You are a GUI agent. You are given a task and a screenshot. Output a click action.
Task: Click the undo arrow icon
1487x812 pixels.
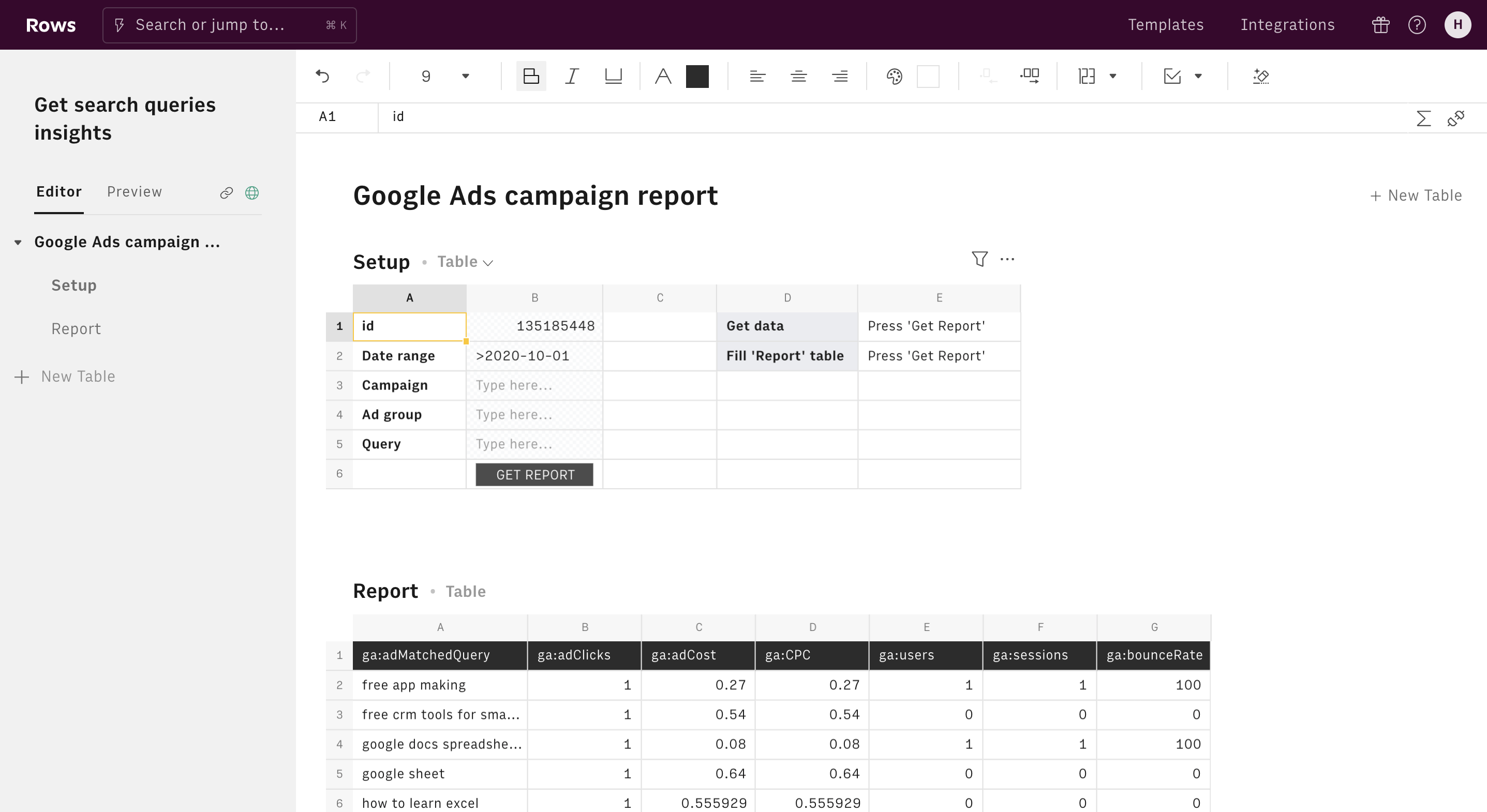(323, 76)
